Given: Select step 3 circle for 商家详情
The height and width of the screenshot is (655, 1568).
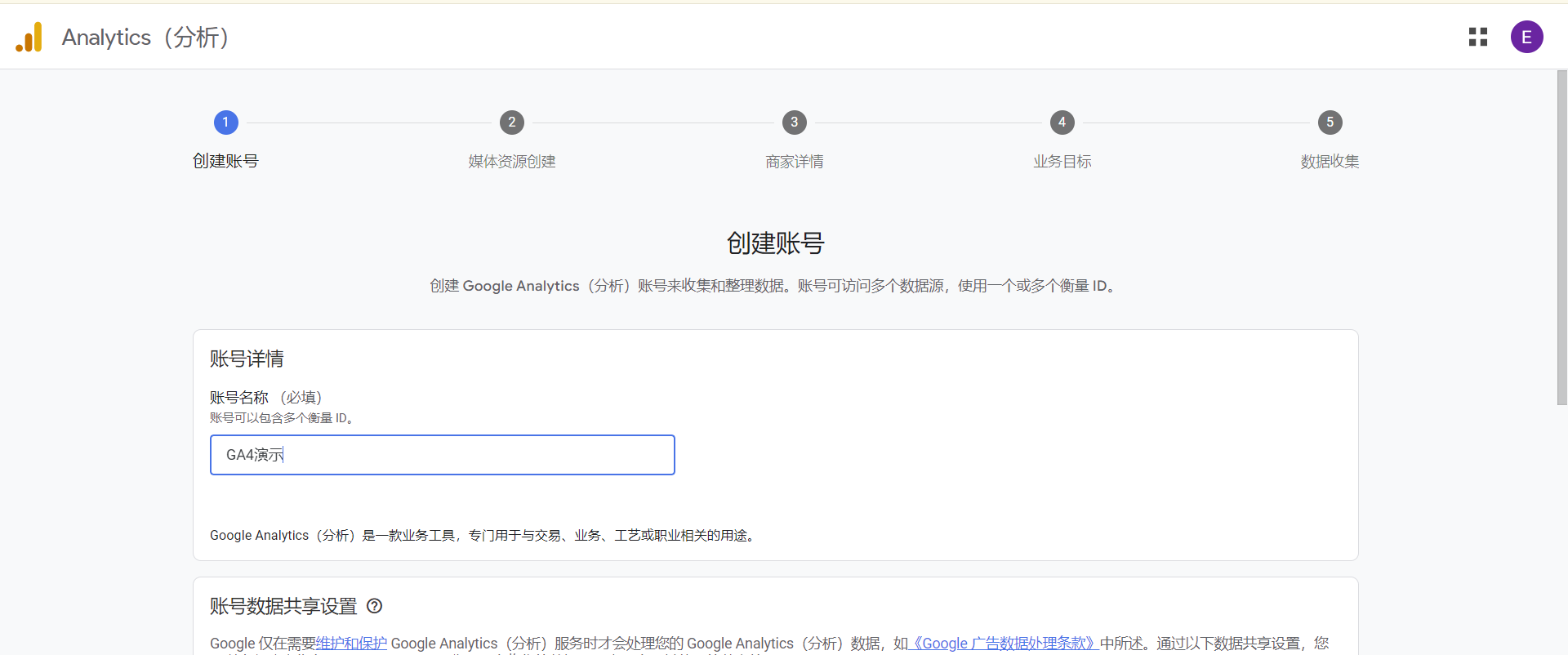Looking at the screenshot, I should pos(795,123).
